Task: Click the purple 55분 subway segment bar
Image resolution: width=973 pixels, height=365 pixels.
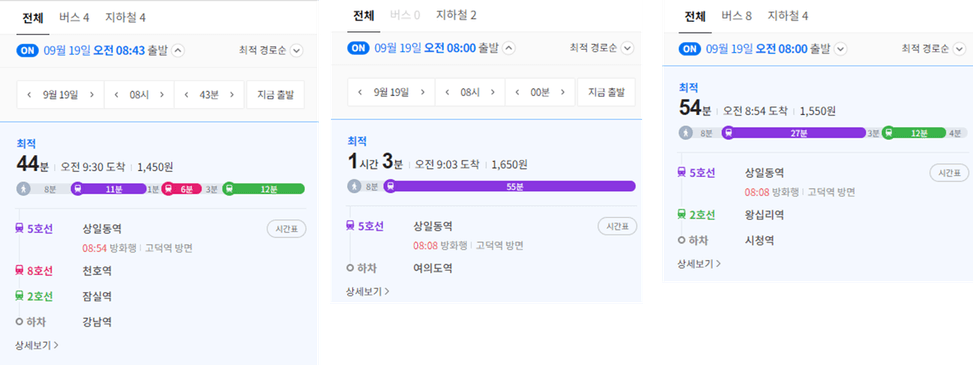Action: [513, 186]
